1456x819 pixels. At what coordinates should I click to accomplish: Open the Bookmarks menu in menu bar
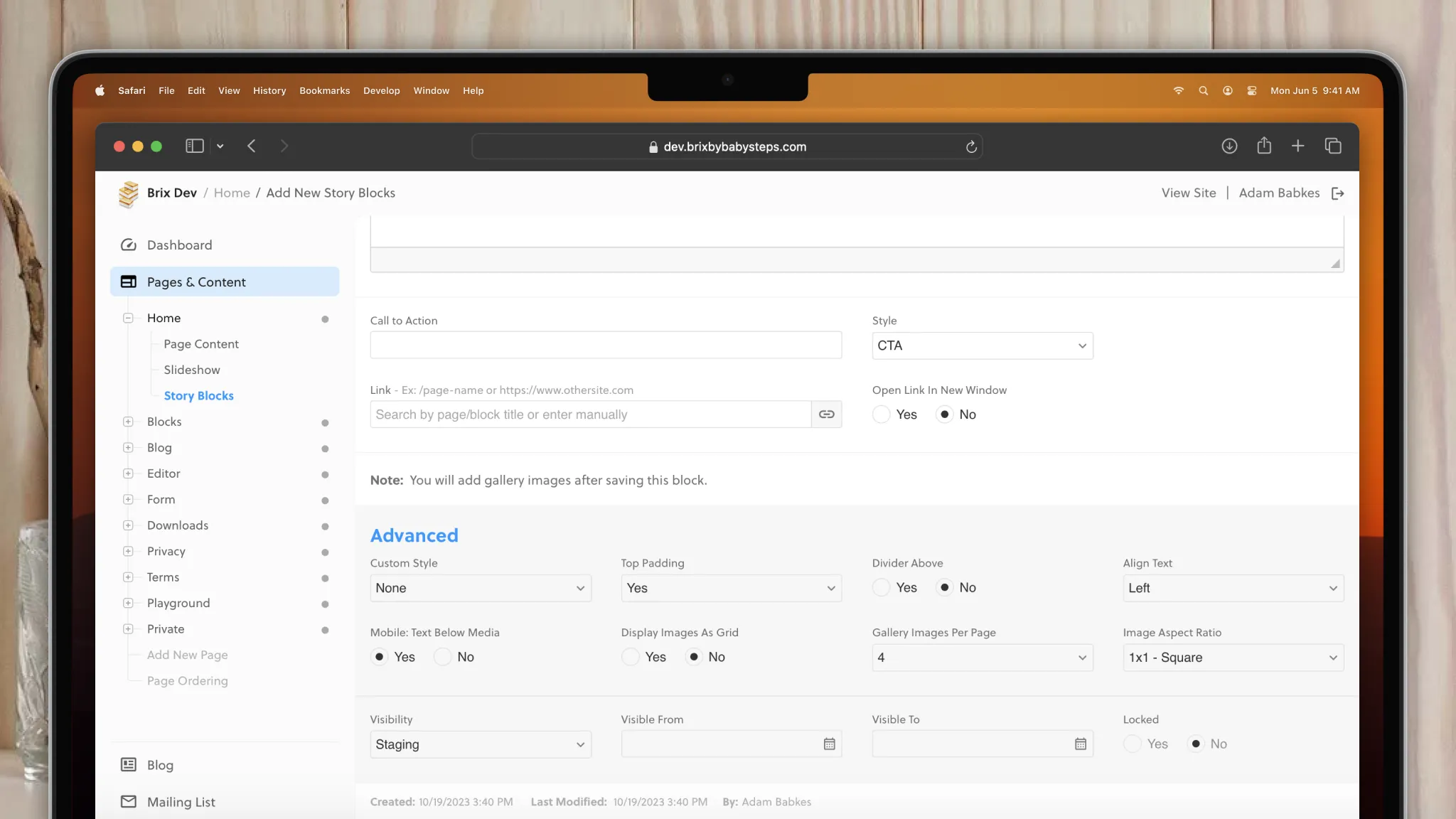click(x=324, y=90)
